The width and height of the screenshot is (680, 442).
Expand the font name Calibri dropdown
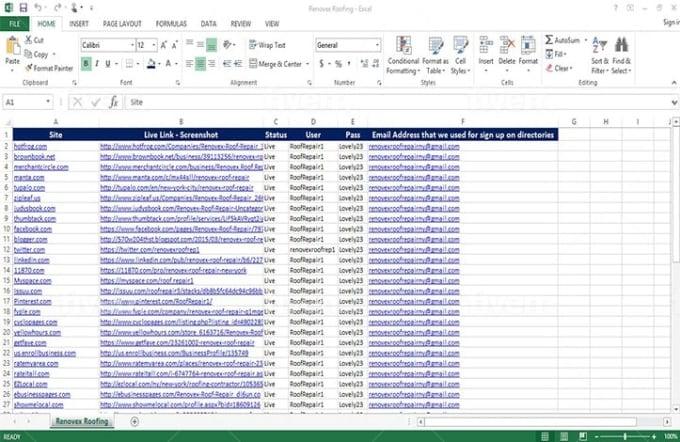(x=132, y=45)
